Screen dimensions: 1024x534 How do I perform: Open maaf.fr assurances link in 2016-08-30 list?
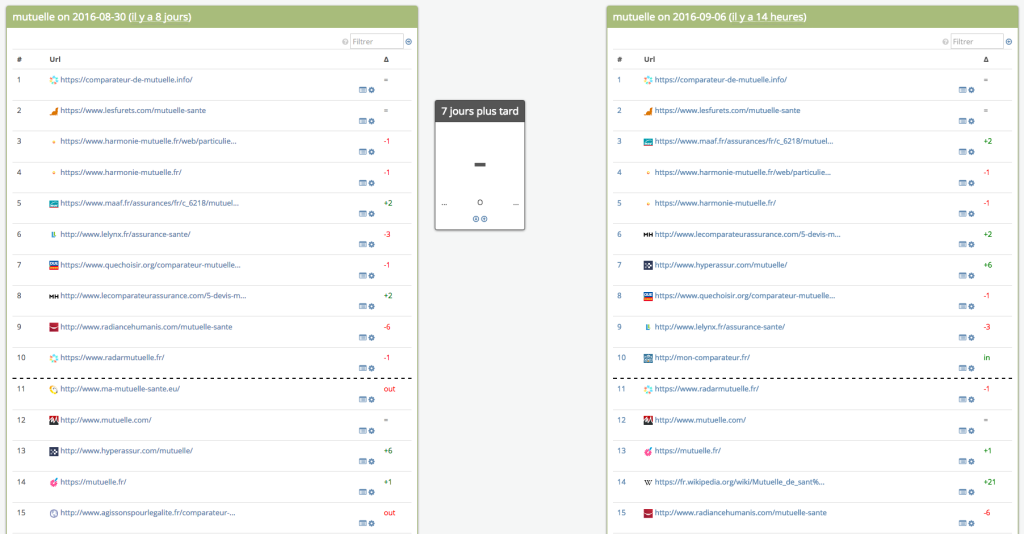tap(150, 203)
